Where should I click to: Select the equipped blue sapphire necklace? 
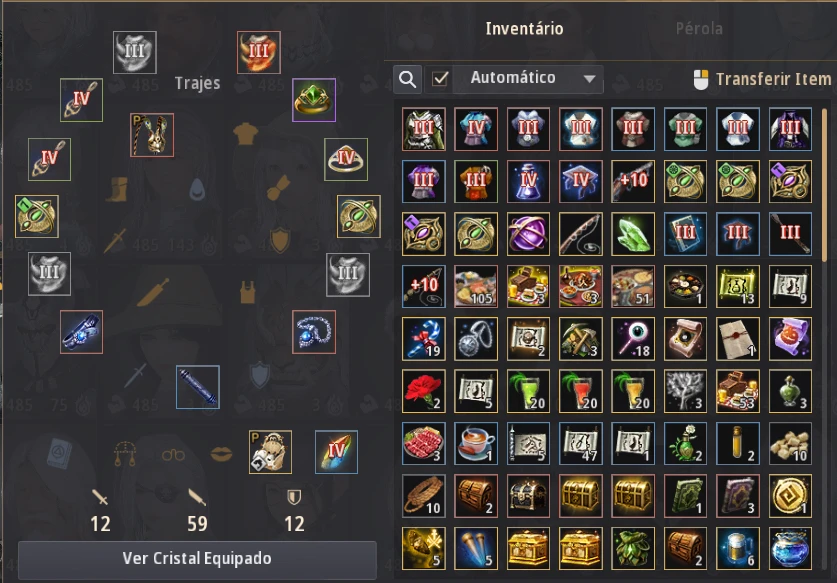click(x=314, y=332)
